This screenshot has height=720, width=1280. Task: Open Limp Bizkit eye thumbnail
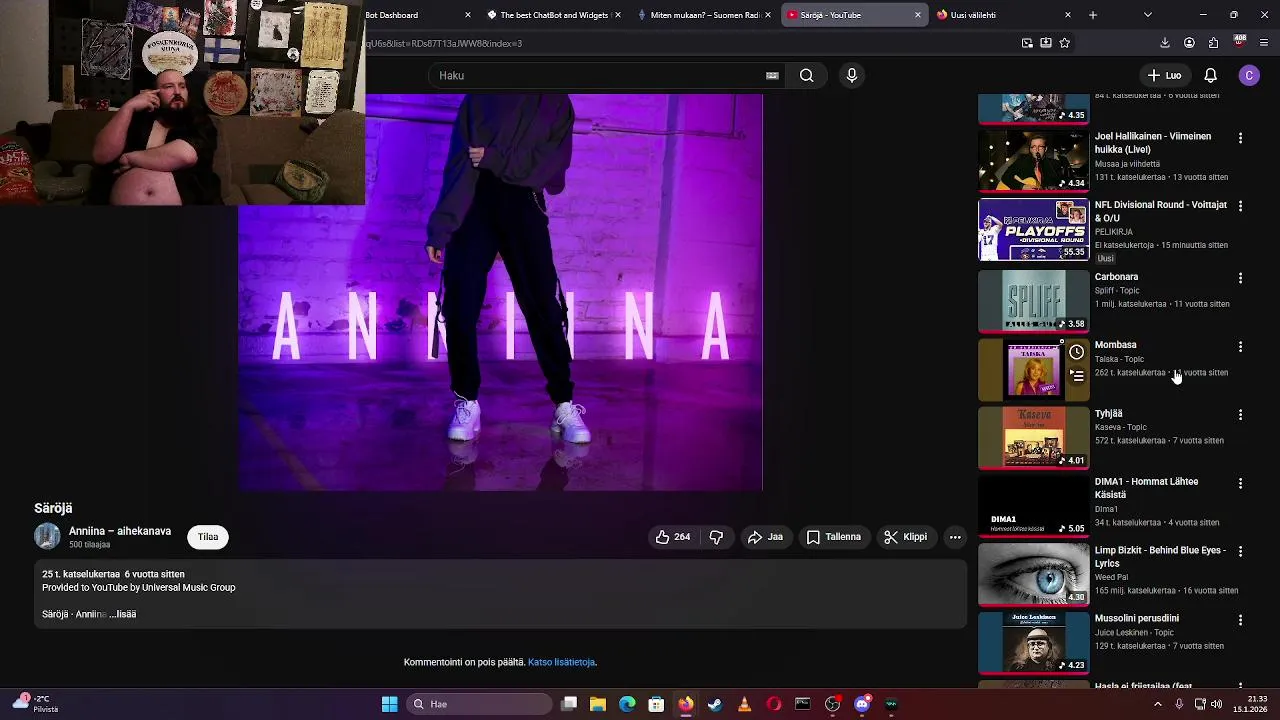point(1033,574)
